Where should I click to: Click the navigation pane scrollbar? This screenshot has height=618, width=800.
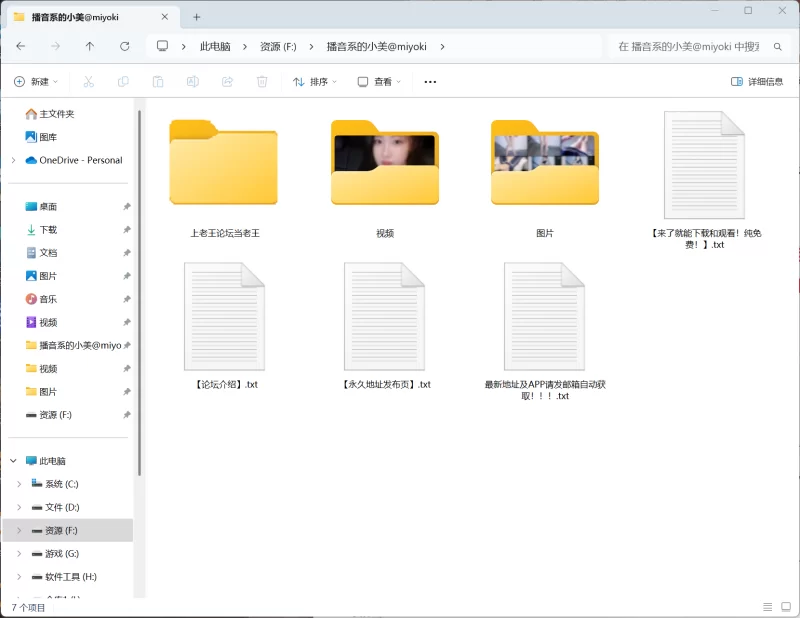(139, 293)
